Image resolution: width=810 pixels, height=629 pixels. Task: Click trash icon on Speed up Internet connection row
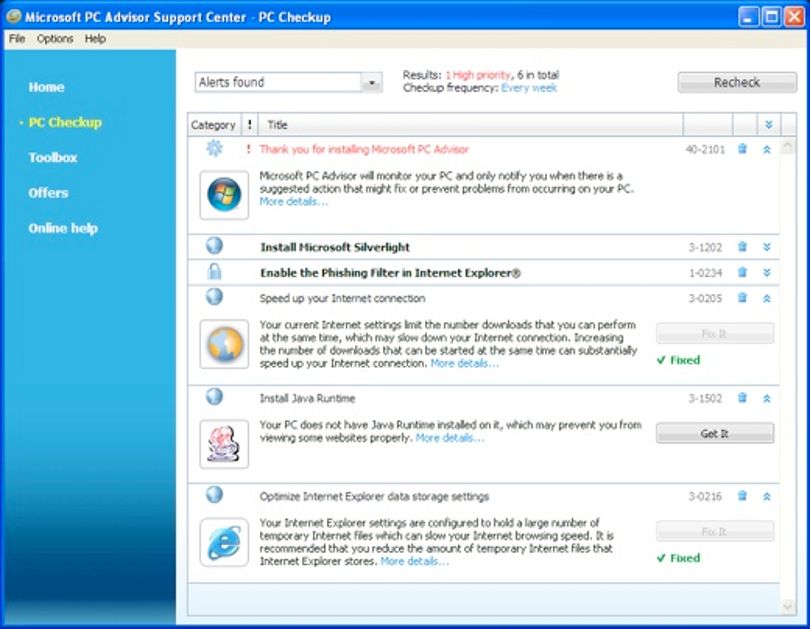tap(742, 297)
